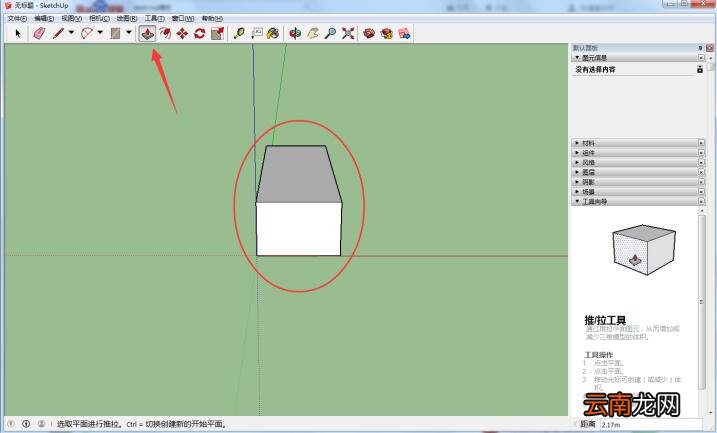The image size is (717, 433).
Task: Collapse the 工具向导 panel
Action: coord(577,201)
